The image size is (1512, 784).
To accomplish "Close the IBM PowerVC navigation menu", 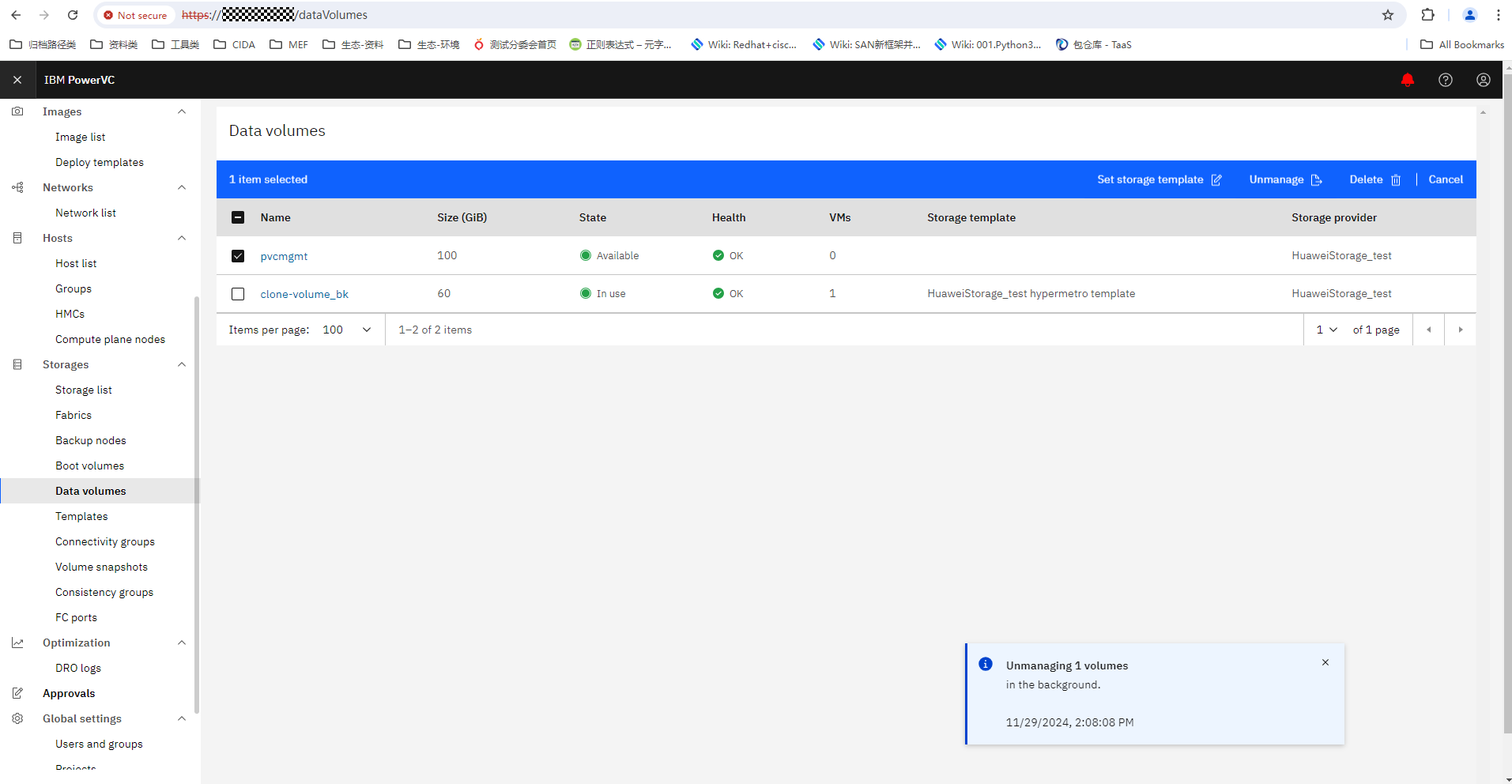I will pyautogui.click(x=17, y=80).
